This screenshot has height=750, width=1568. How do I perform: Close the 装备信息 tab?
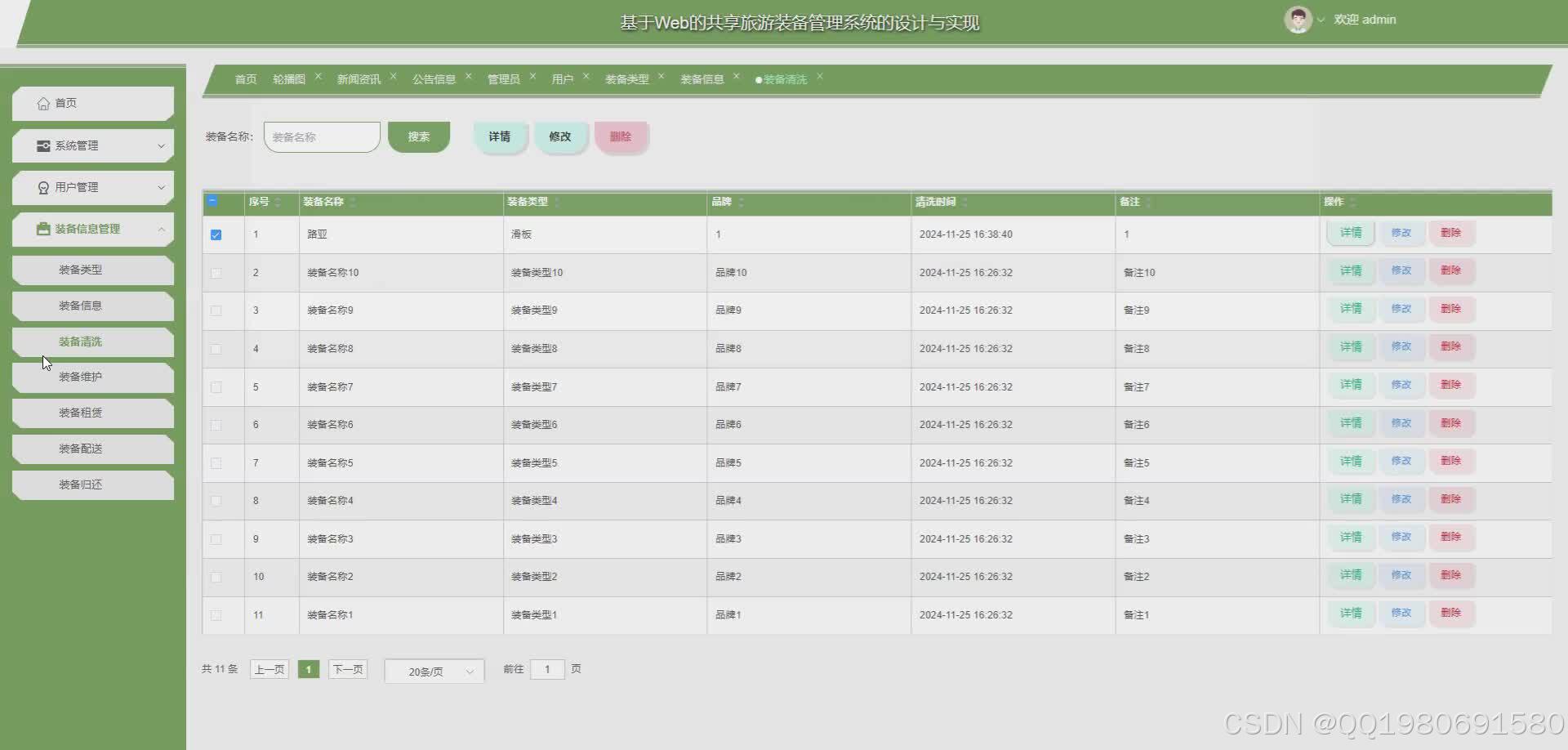click(737, 77)
